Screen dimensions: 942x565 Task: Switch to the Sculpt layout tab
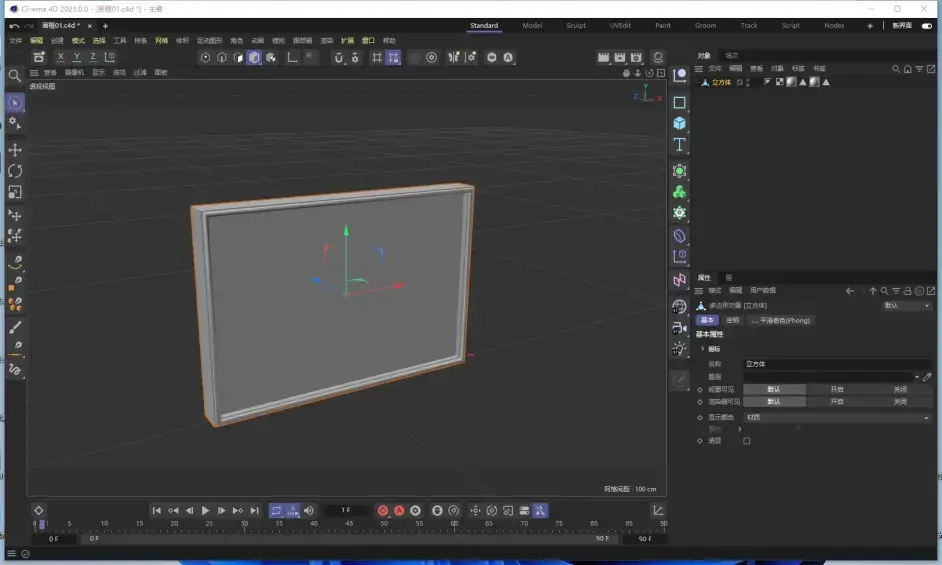[576, 25]
